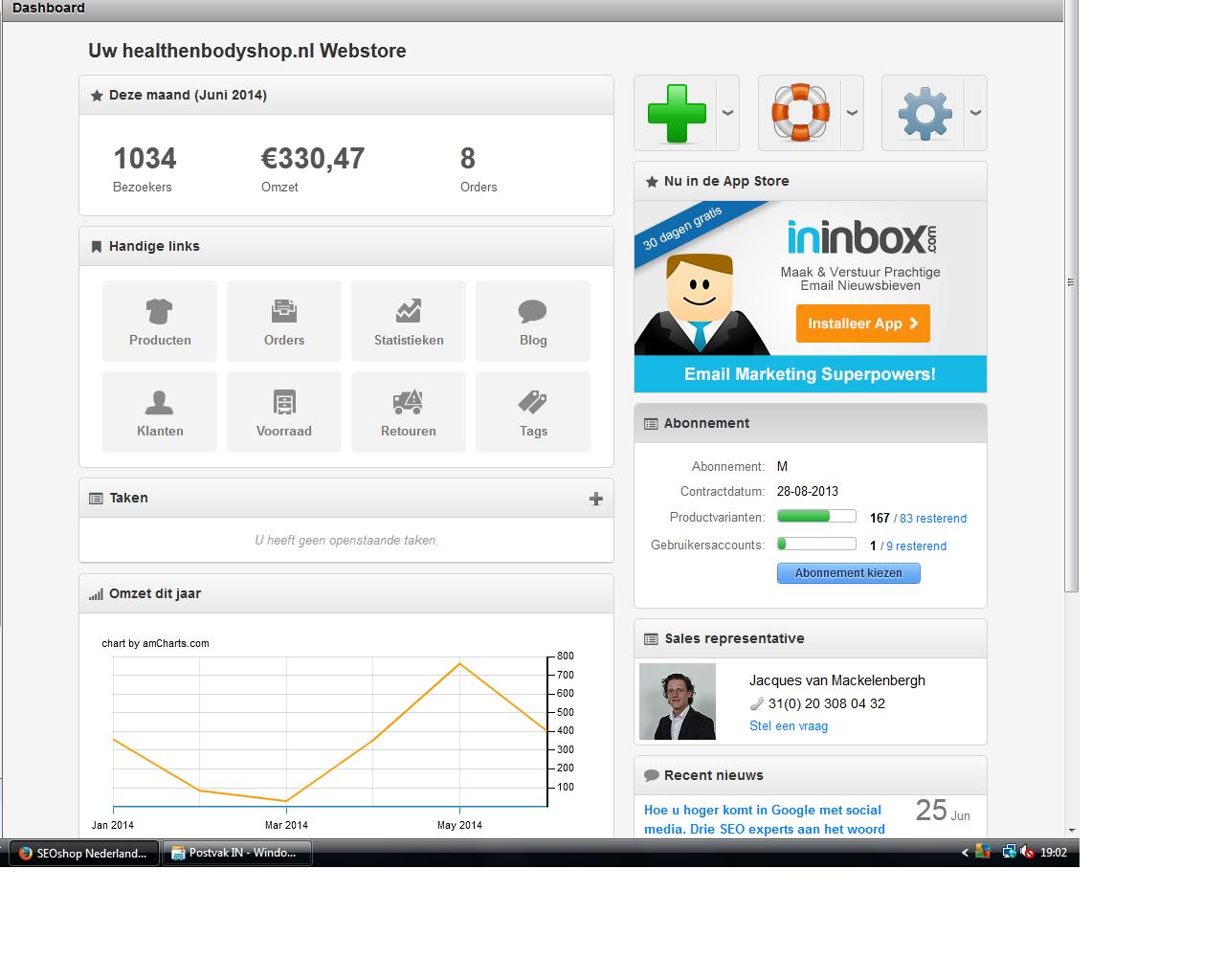Click the phone number 31(0) 20 308 04 32
1225x980 pixels.
(x=827, y=703)
